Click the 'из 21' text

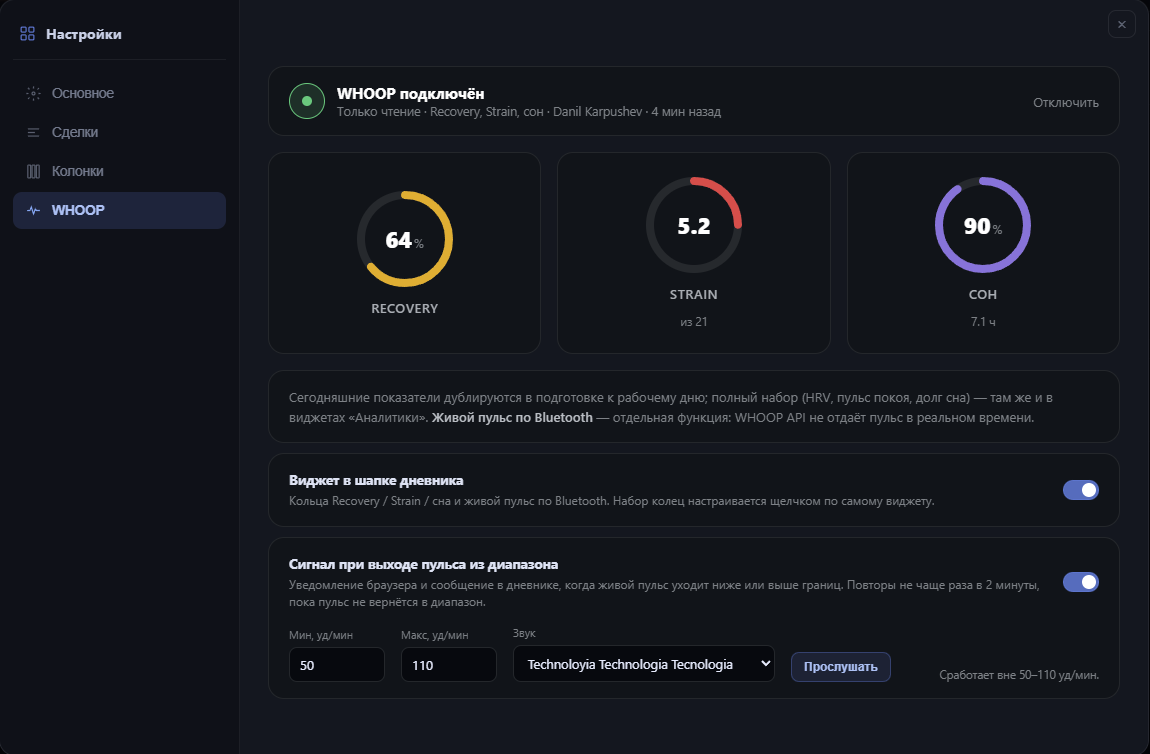[693, 322]
